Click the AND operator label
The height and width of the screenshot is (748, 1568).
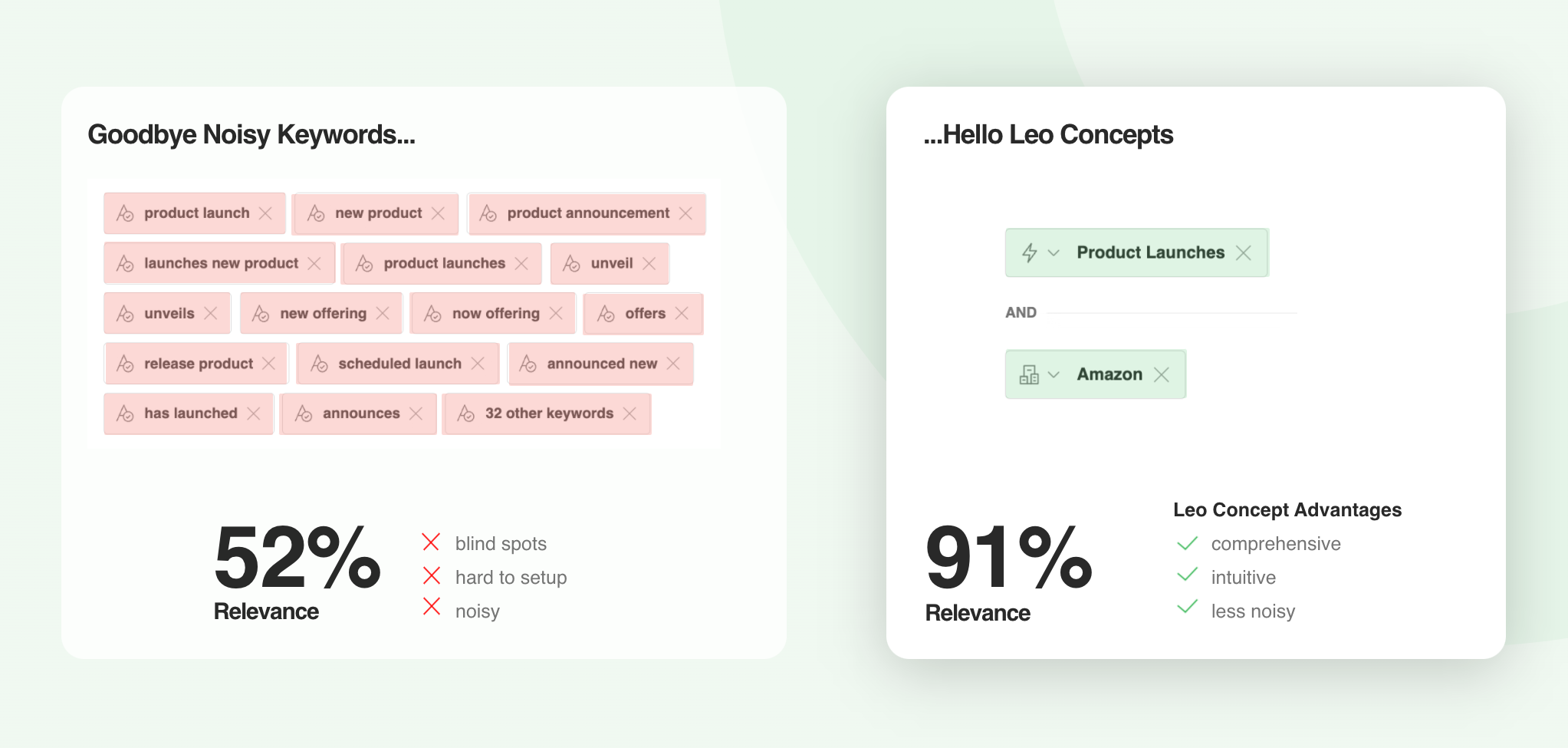click(1021, 312)
